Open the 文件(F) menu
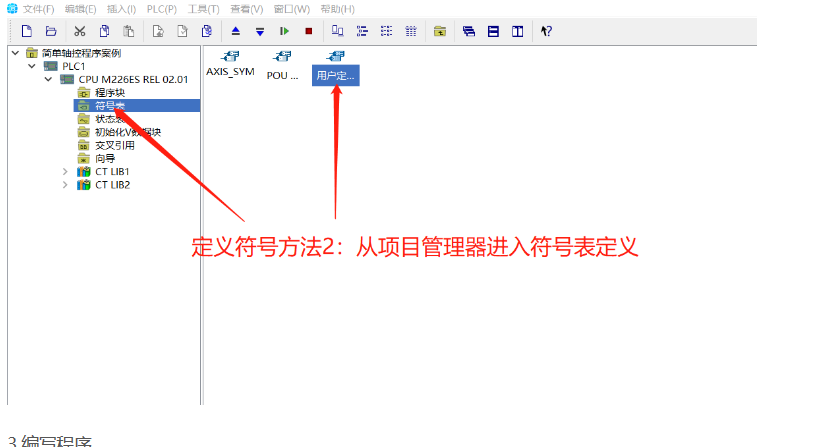Image resolution: width=814 pixels, height=447 pixels. pyautogui.click(x=38, y=9)
